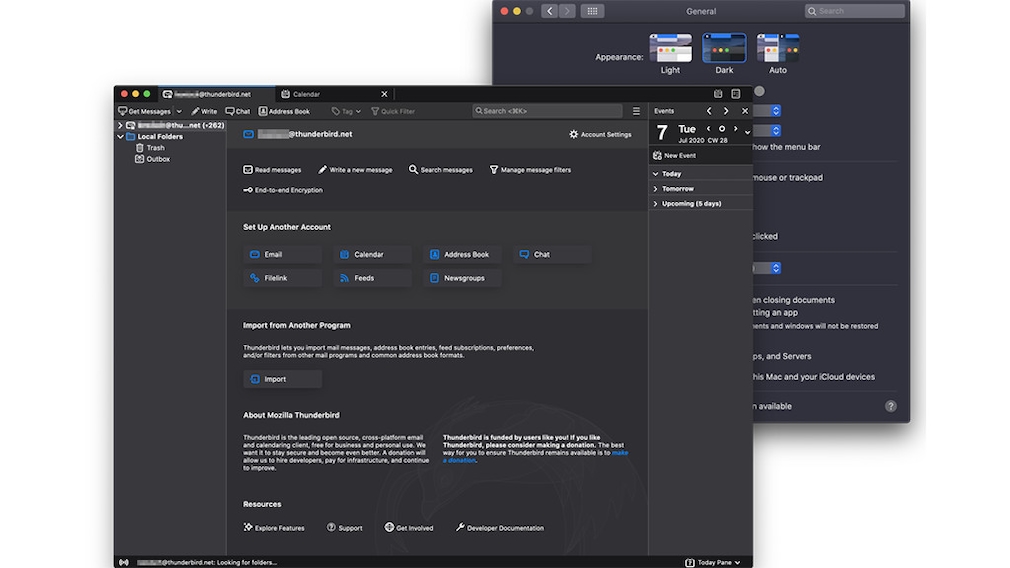Click the Write toolbar button
Viewport: 1010px width, 568px height.
click(x=204, y=111)
